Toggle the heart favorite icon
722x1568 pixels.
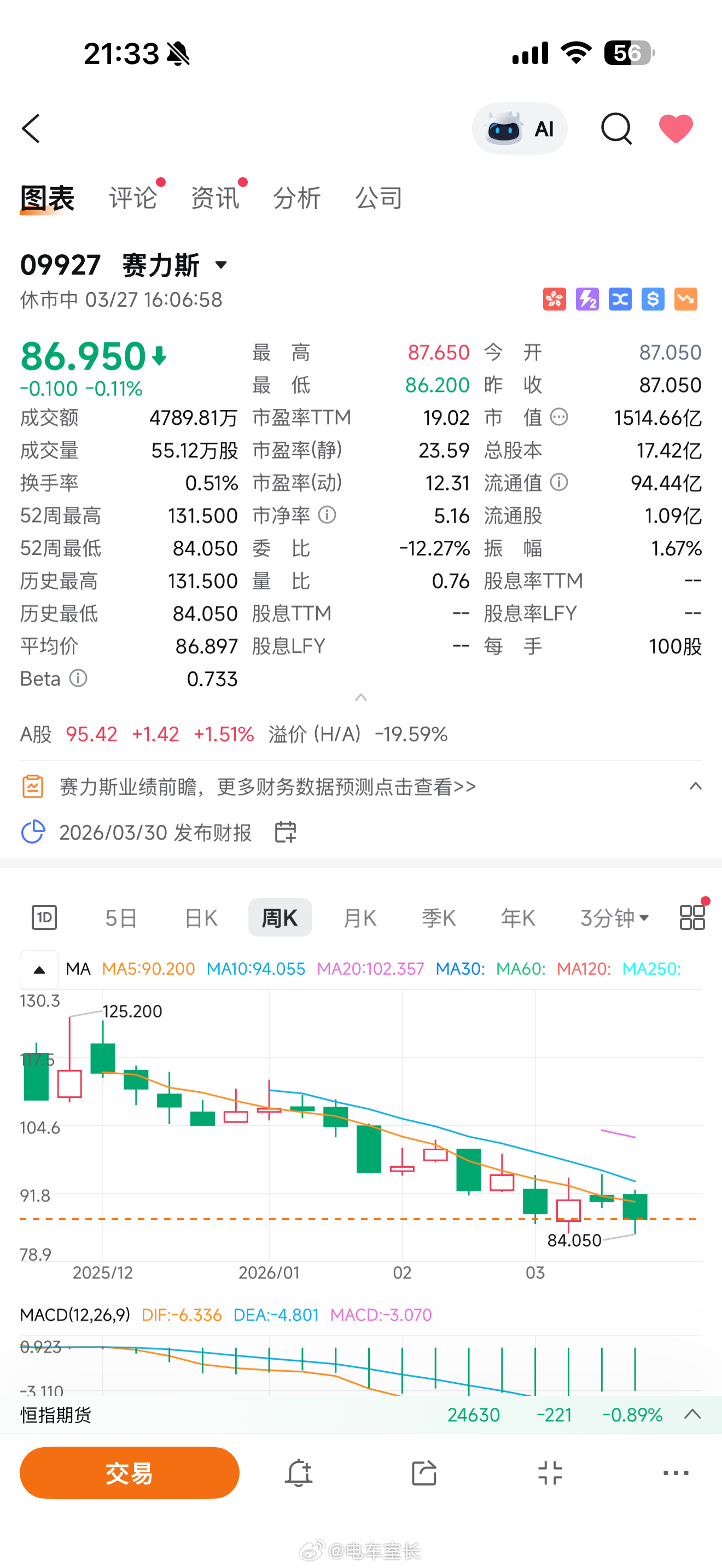tap(676, 128)
